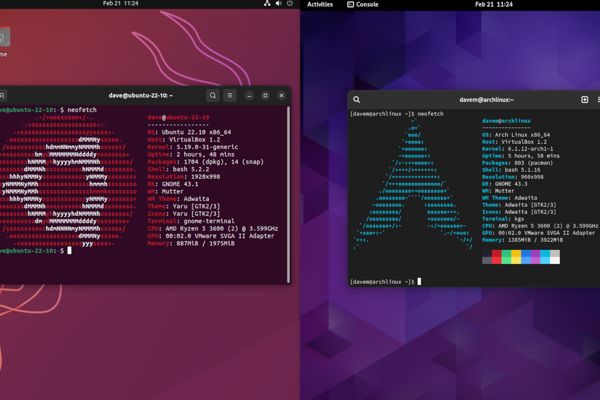
Task: Click 'Theme: Yaru [GTK2/3]' in the Ubuntu terminal
Action: pyautogui.click(x=184, y=206)
